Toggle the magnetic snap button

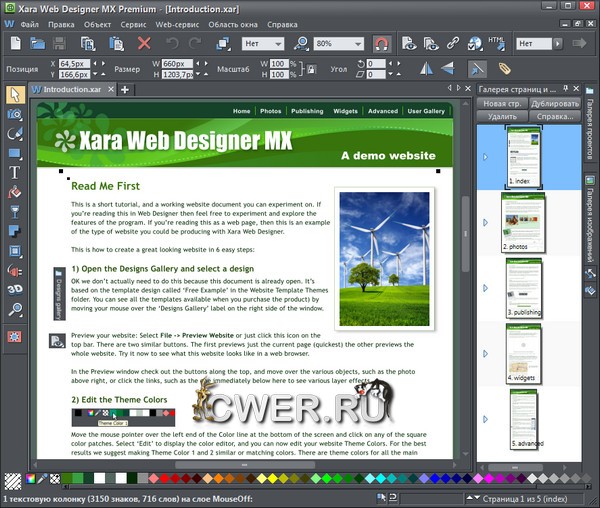click(x=381, y=44)
